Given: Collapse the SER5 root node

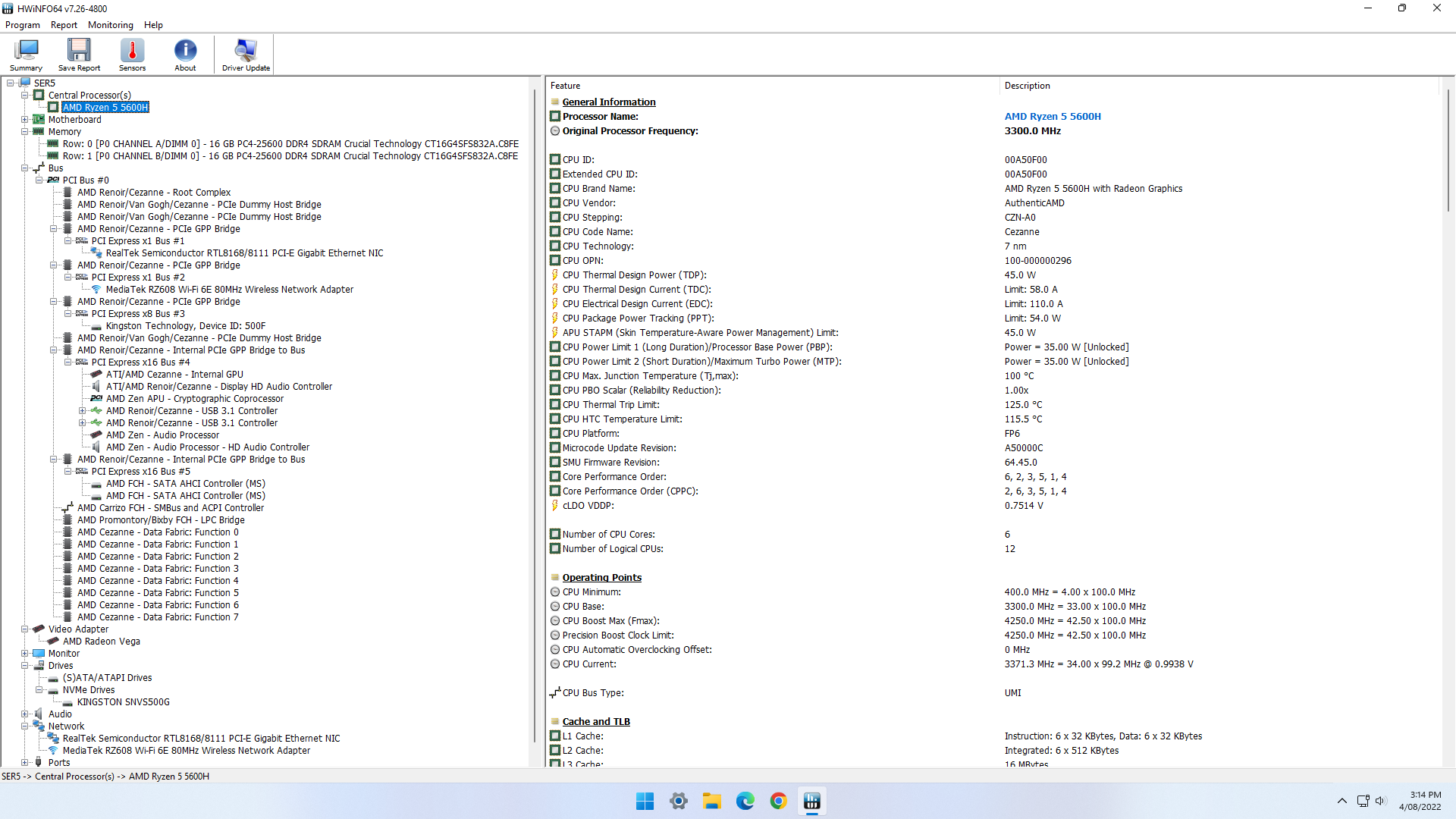Looking at the screenshot, I should [10, 83].
